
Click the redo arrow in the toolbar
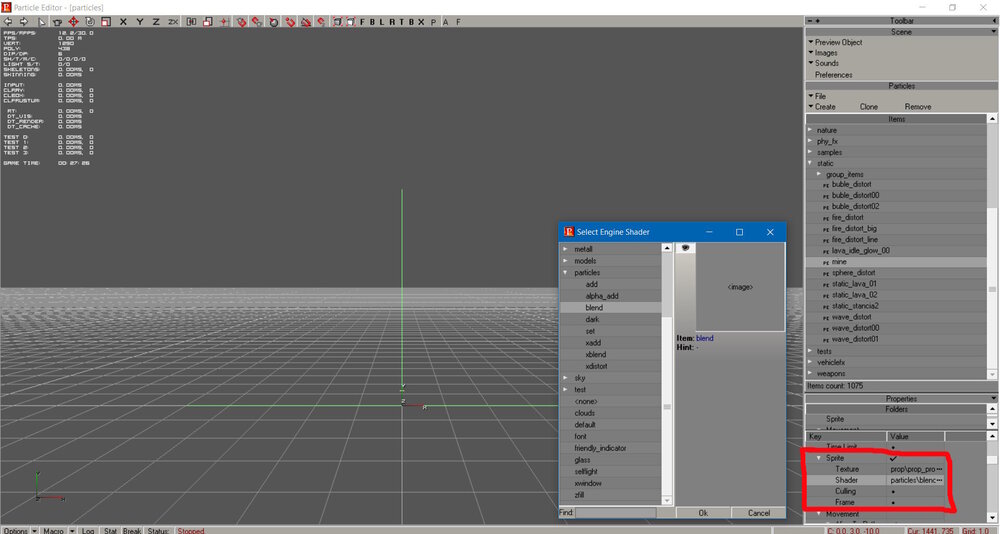click(23, 21)
